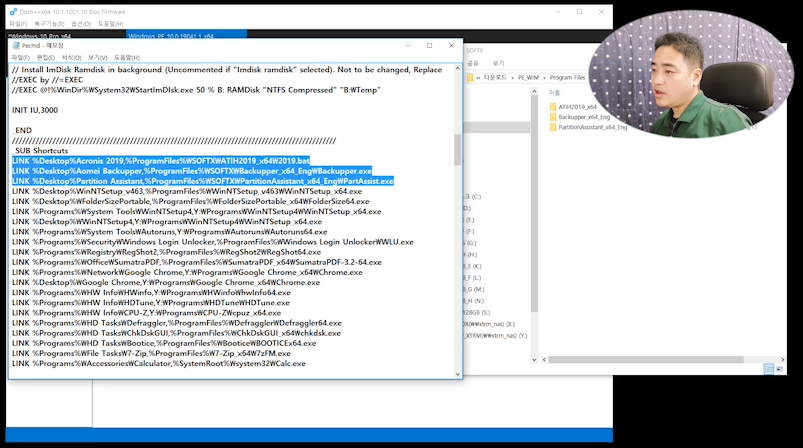Click the CPU-Z LINK line
Viewport: 803px width, 448px height.
click(x=146, y=313)
